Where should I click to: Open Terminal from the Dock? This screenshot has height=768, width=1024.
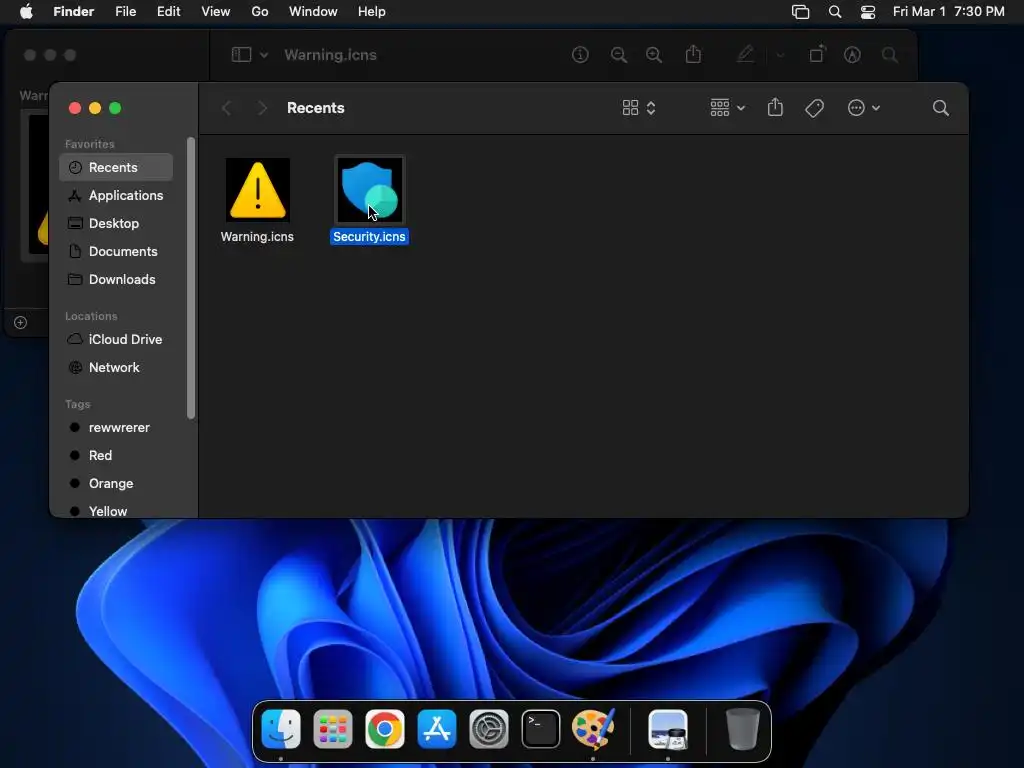(x=541, y=729)
